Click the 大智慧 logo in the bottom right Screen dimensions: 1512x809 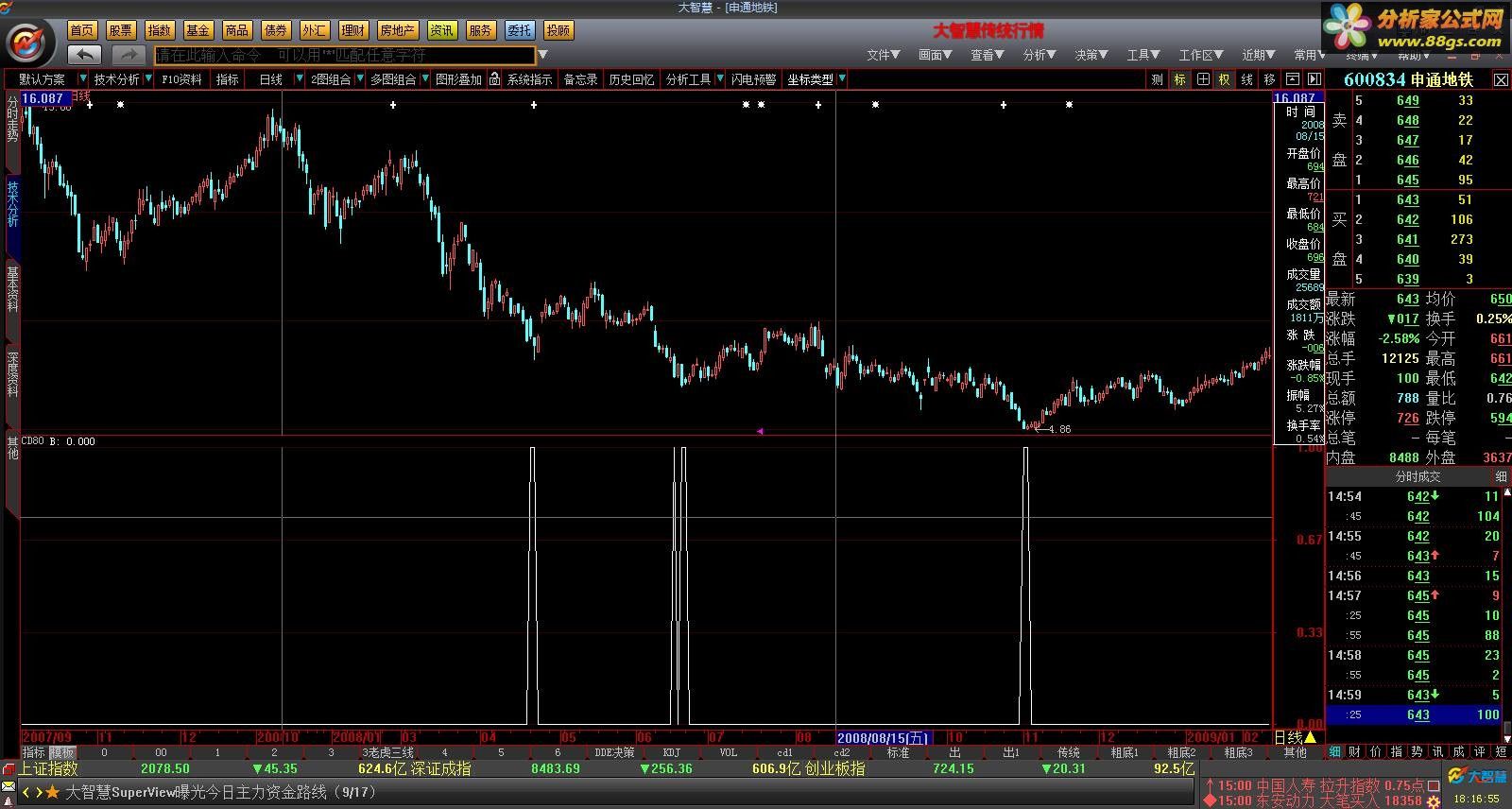pos(1479,777)
